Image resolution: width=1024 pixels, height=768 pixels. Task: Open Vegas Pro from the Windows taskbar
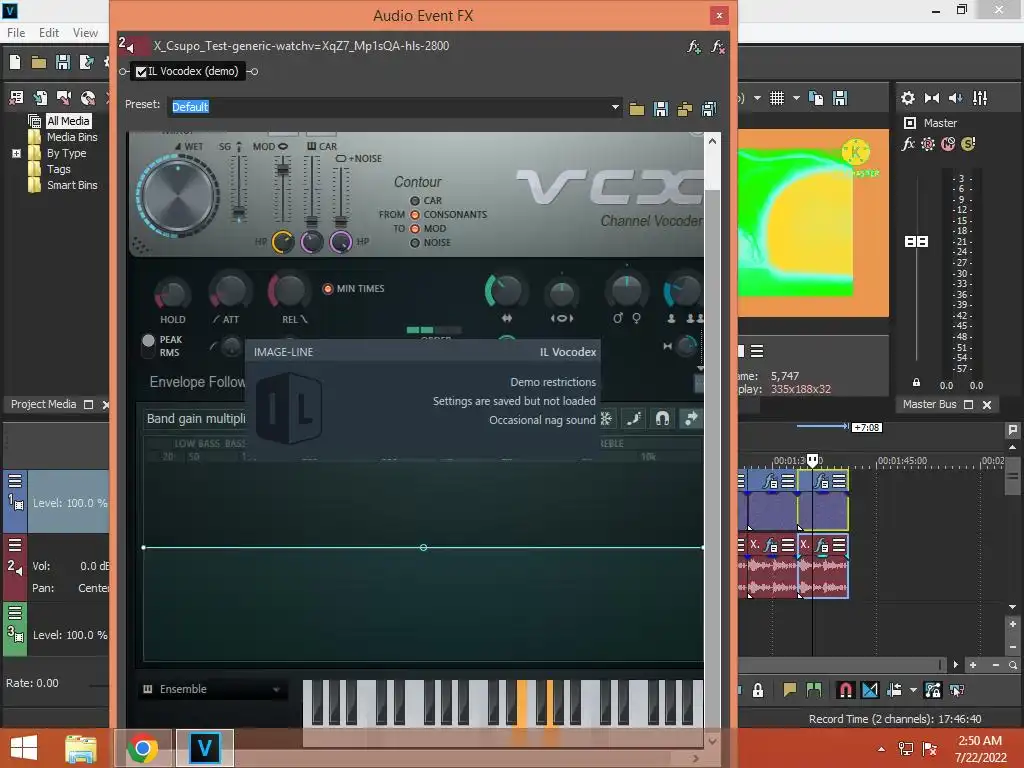(x=204, y=748)
